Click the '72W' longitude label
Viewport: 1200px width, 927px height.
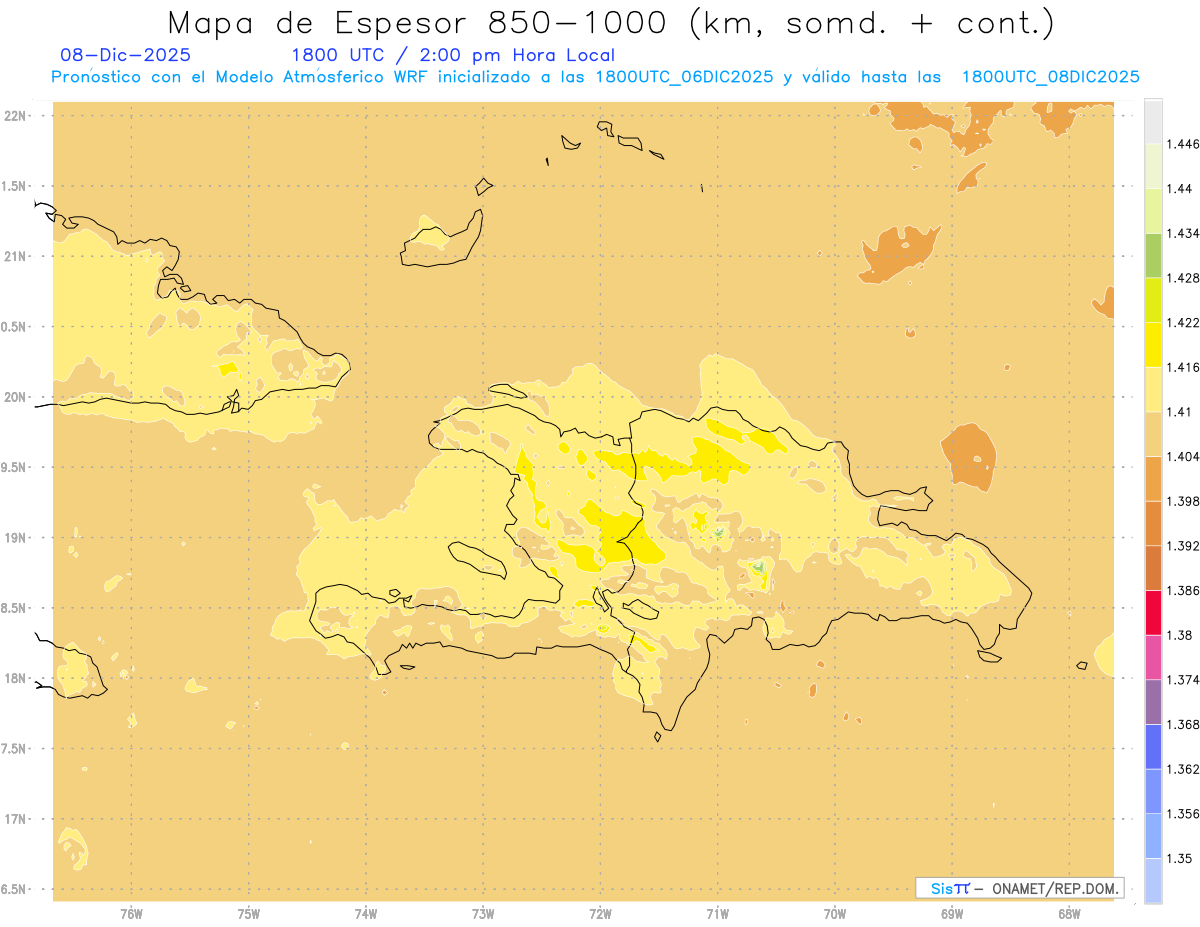tap(600, 914)
